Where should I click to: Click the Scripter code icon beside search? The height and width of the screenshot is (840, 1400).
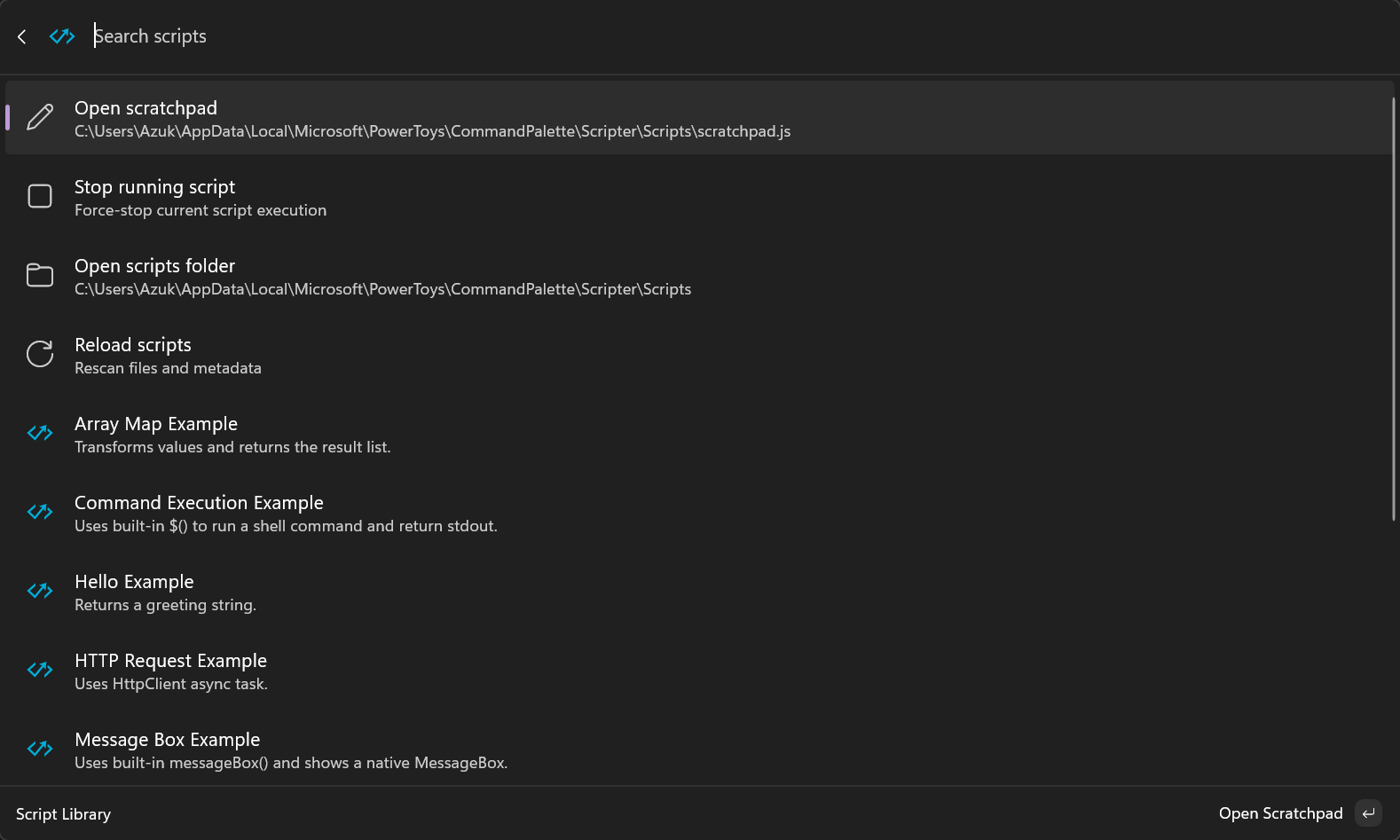pos(62,36)
